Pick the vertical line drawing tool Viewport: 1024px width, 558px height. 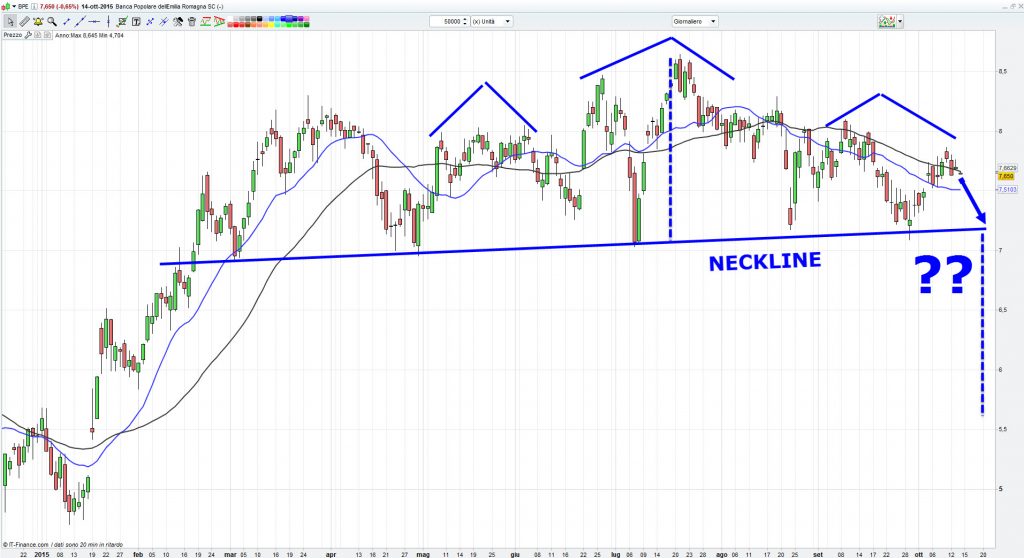pos(108,21)
